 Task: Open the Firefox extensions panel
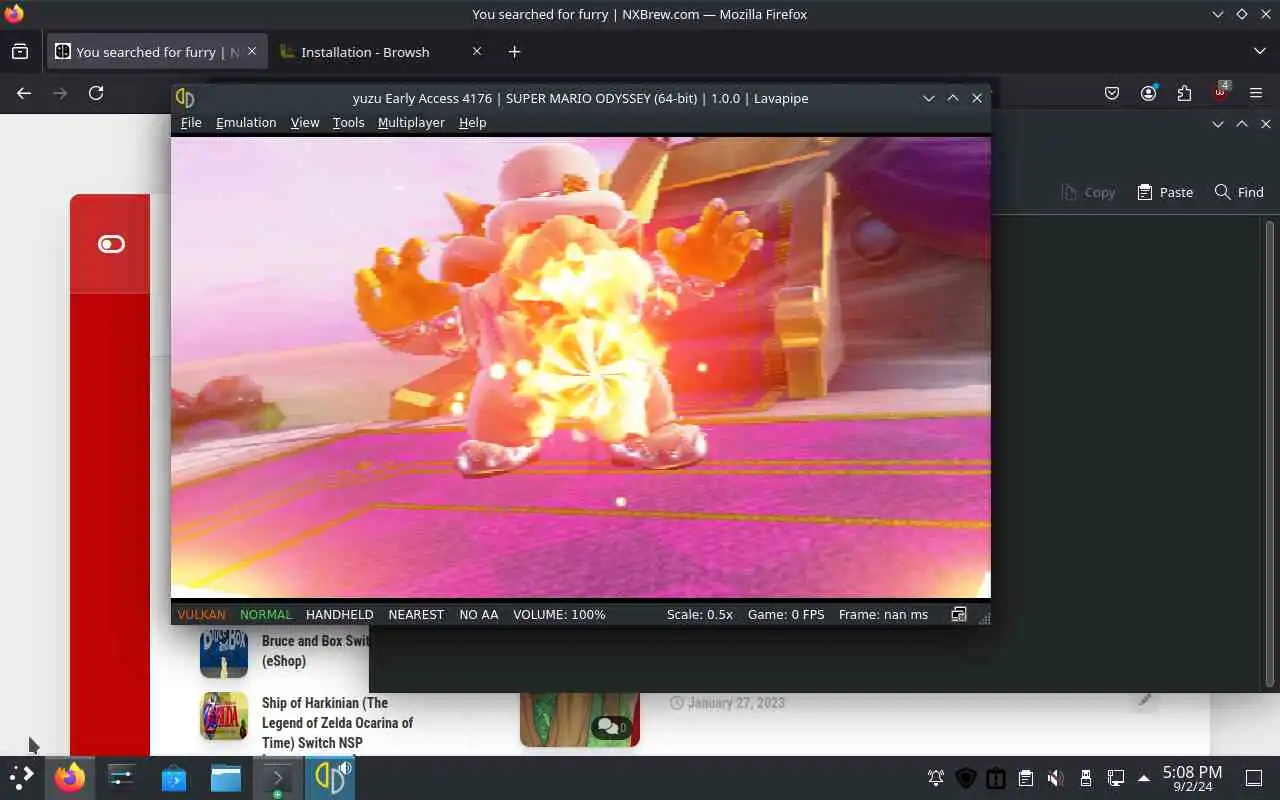[x=1184, y=93]
